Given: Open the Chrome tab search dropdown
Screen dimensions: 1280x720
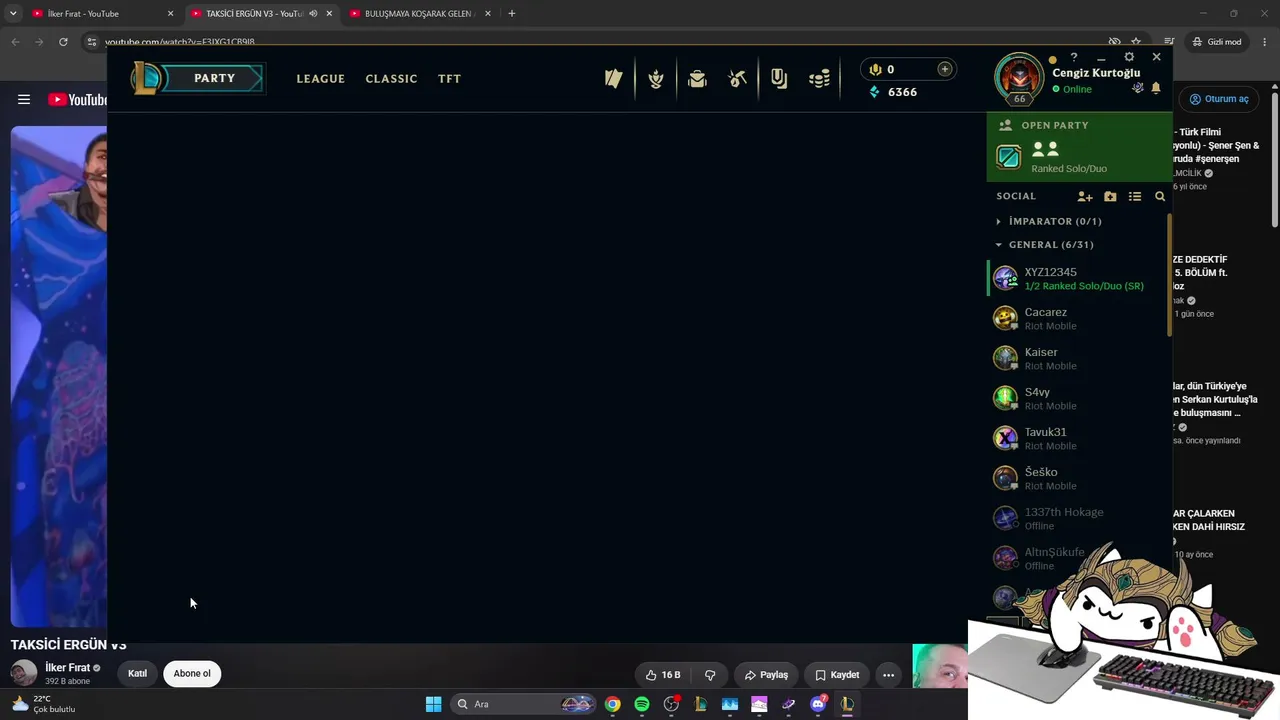Looking at the screenshot, I should coord(13,14).
